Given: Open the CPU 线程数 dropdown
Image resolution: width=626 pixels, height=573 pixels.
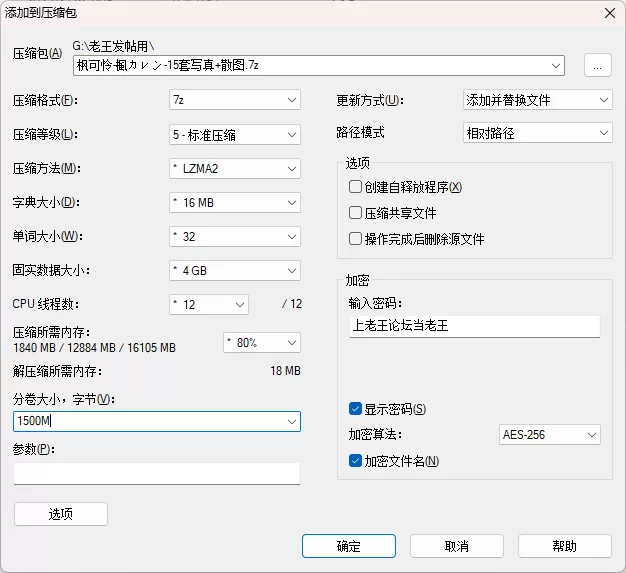Looking at the screenshot, I should [x=210, y=304].
